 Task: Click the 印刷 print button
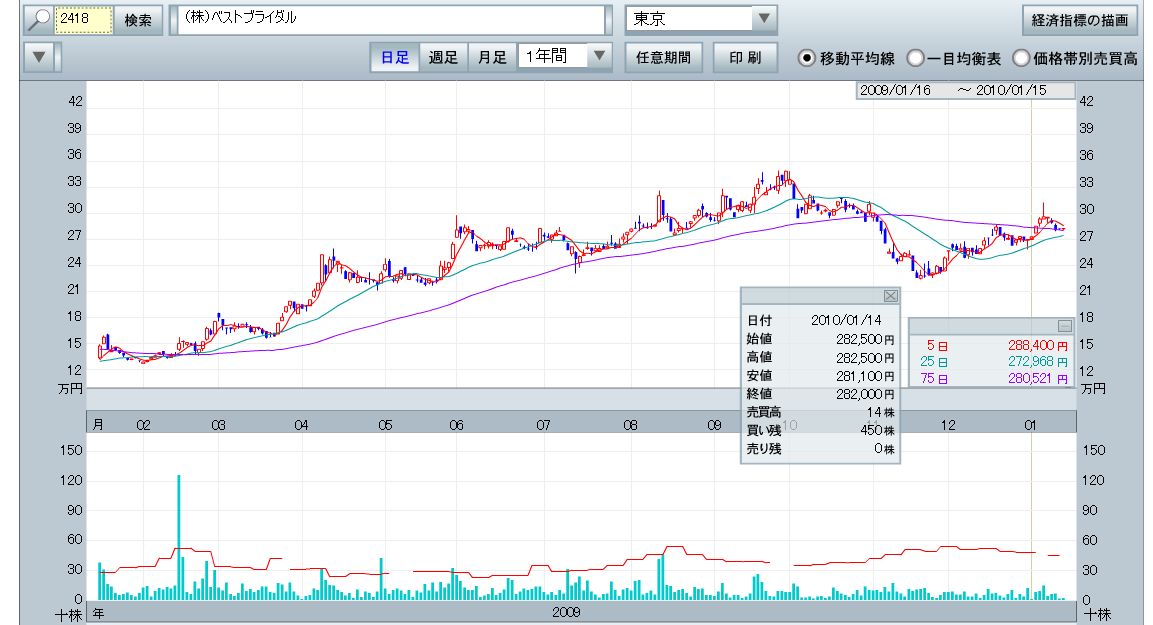pos(745,57)
